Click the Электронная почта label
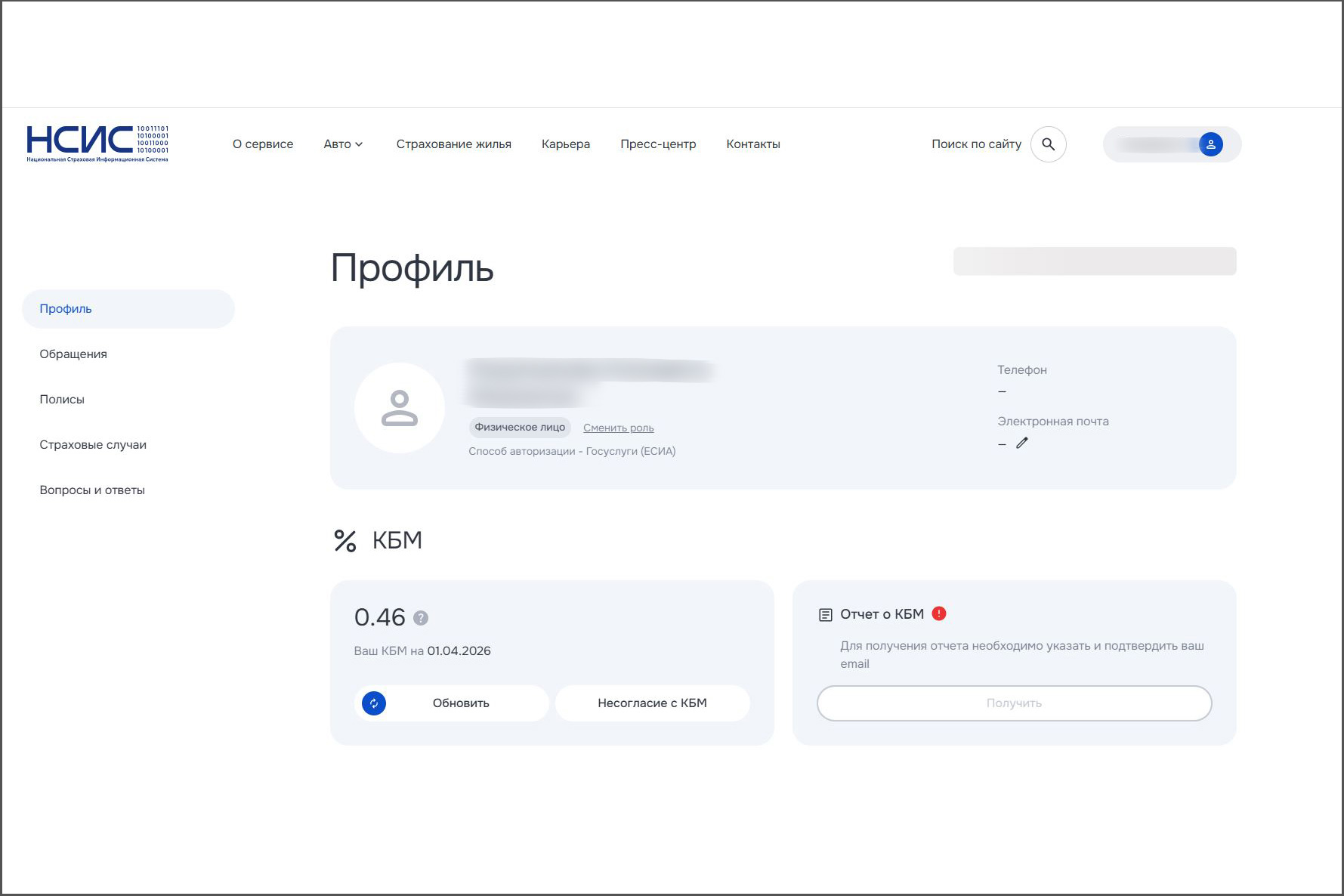The height and width of the screenshot is (896, 1344). pos(1053,422)
